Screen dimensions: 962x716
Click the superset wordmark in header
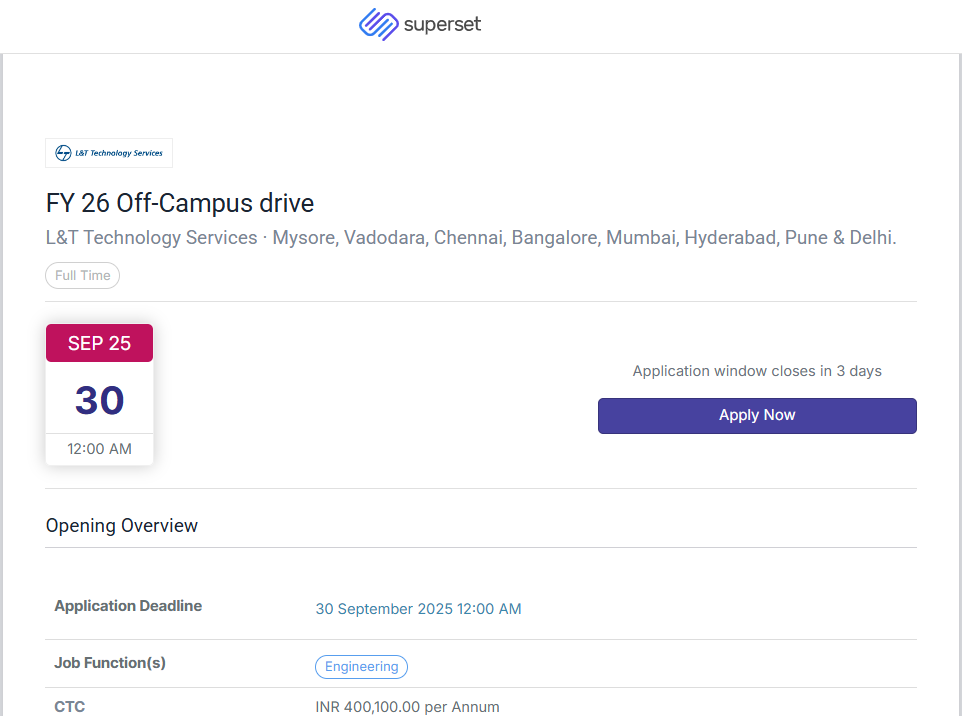pos(442,24)
